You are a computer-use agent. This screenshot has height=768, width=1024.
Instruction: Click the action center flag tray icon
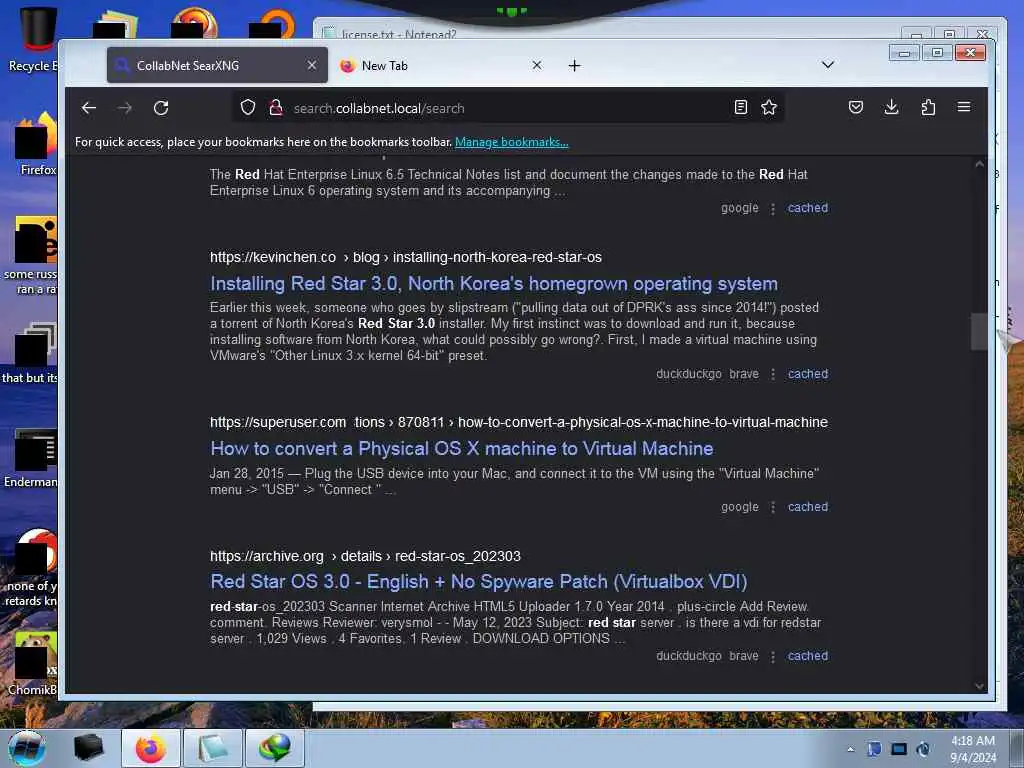(x=874, y=749)
